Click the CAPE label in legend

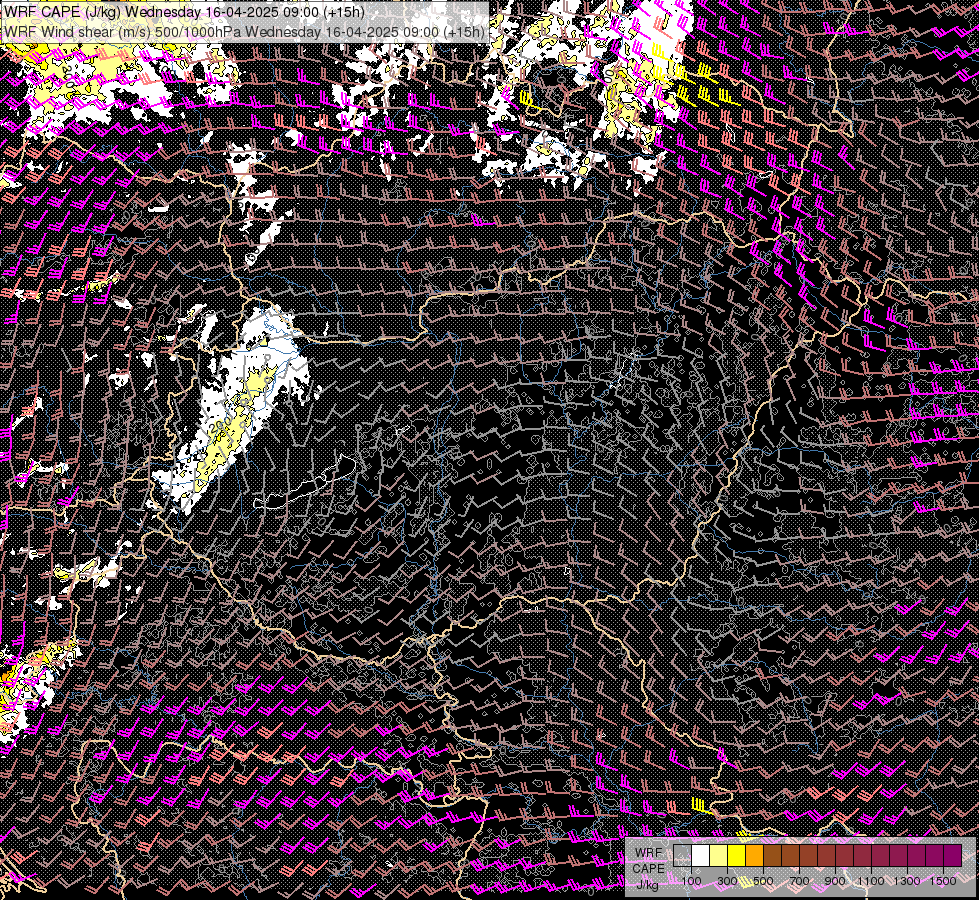coord(649,868)
